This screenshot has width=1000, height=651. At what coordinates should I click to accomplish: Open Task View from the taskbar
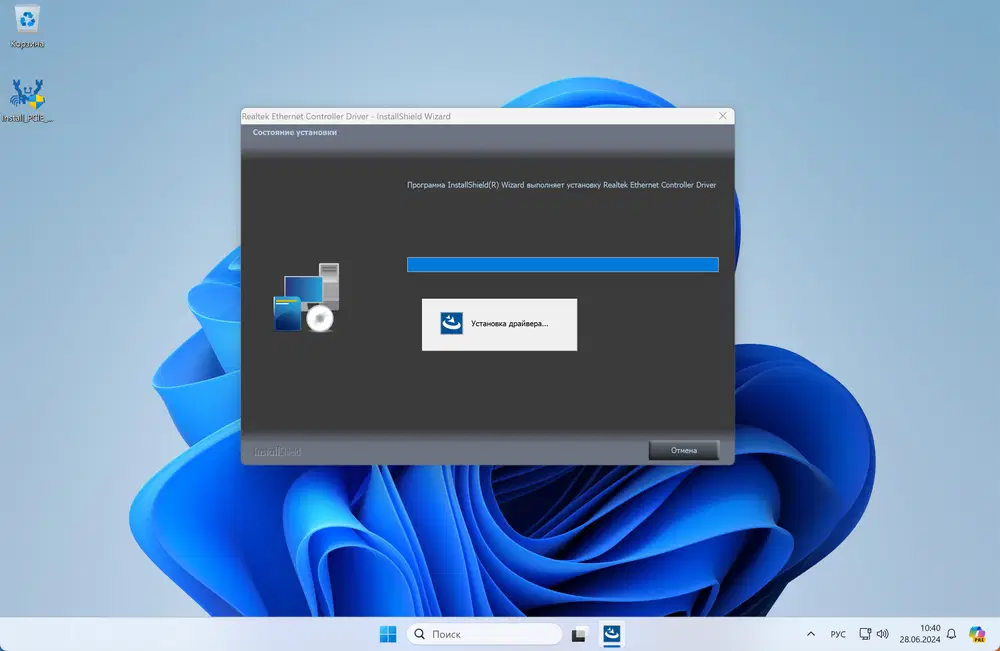579,634
